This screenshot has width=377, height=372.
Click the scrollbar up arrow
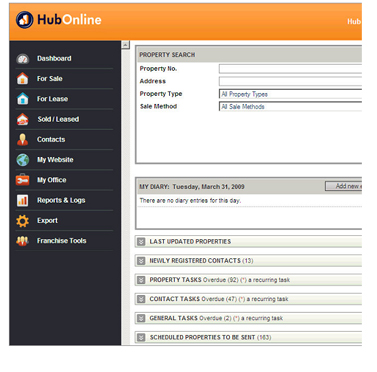(126, 45)
